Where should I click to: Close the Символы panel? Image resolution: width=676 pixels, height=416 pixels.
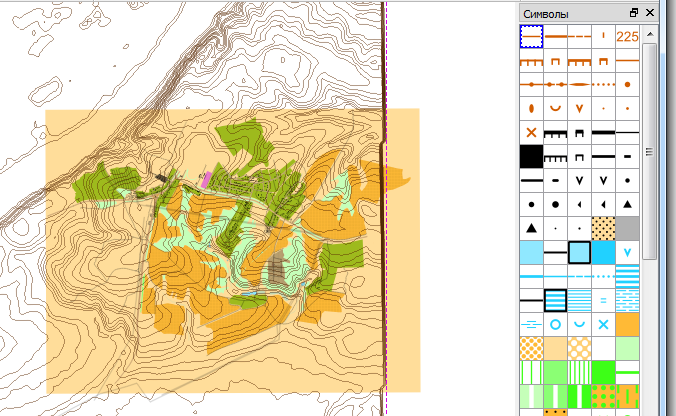[650, 13]
